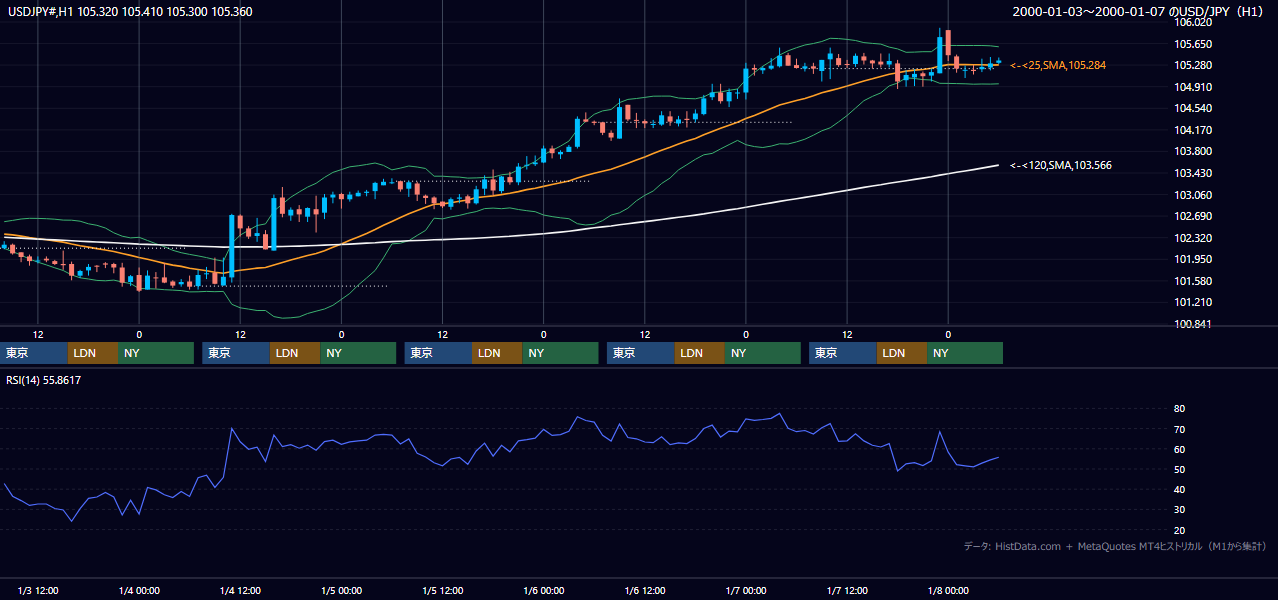
Task: Click the RSI 50 level label
Action: tap(1179, 469)
